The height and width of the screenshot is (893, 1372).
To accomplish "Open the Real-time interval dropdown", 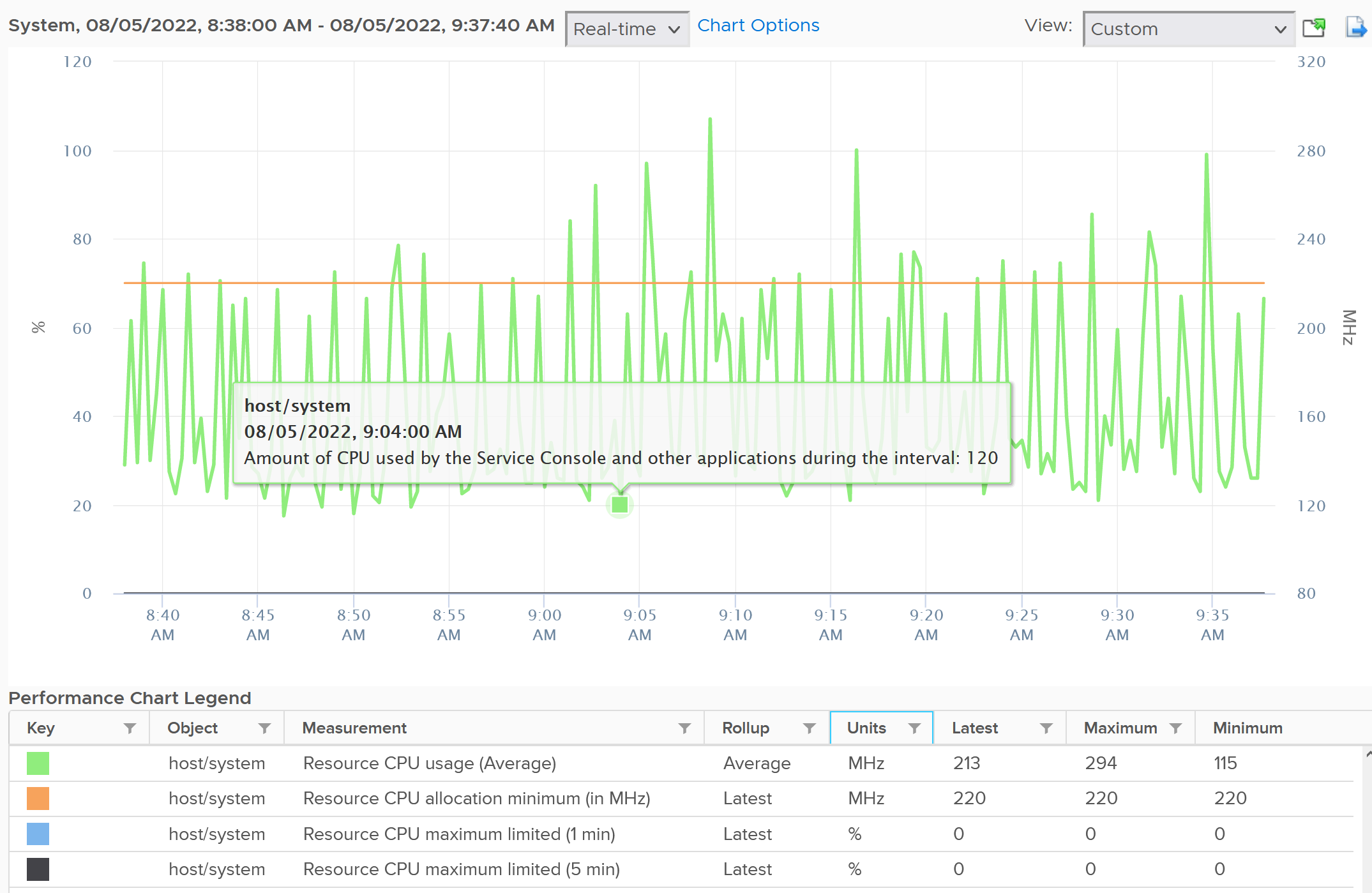I will pos(627,29).
